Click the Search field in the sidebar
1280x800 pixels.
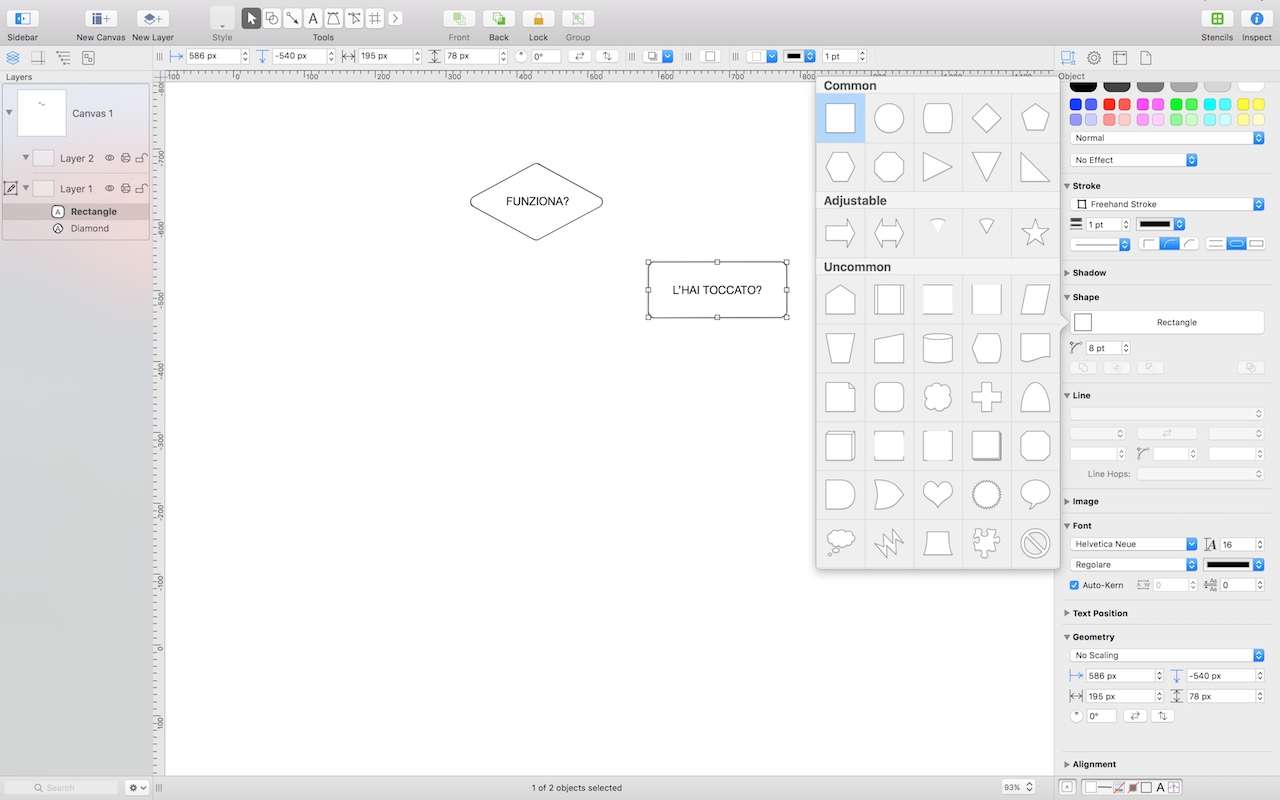[x=62, y=788]
